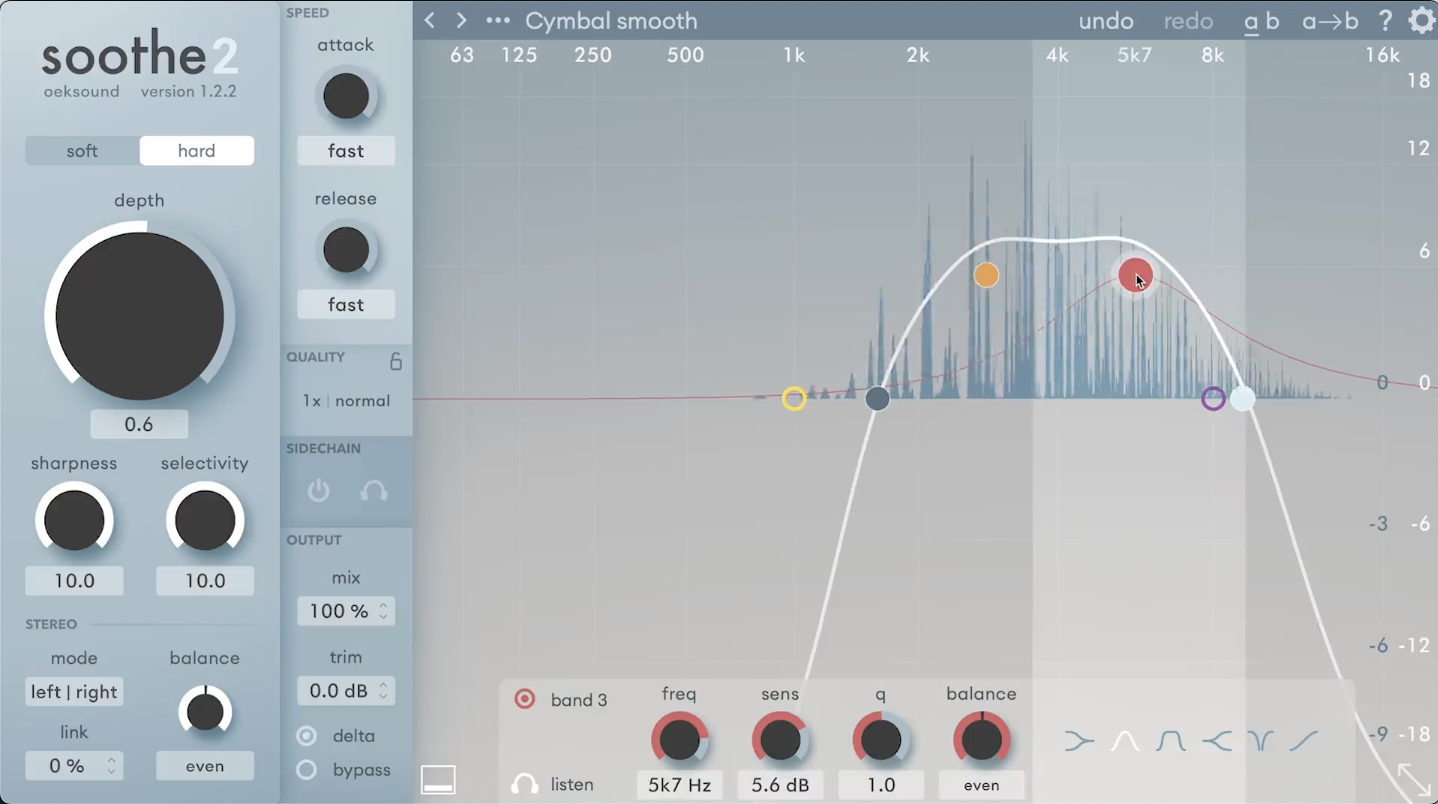Adjust the attack knob to fast
1438x804 pixels.
(345, 96)
